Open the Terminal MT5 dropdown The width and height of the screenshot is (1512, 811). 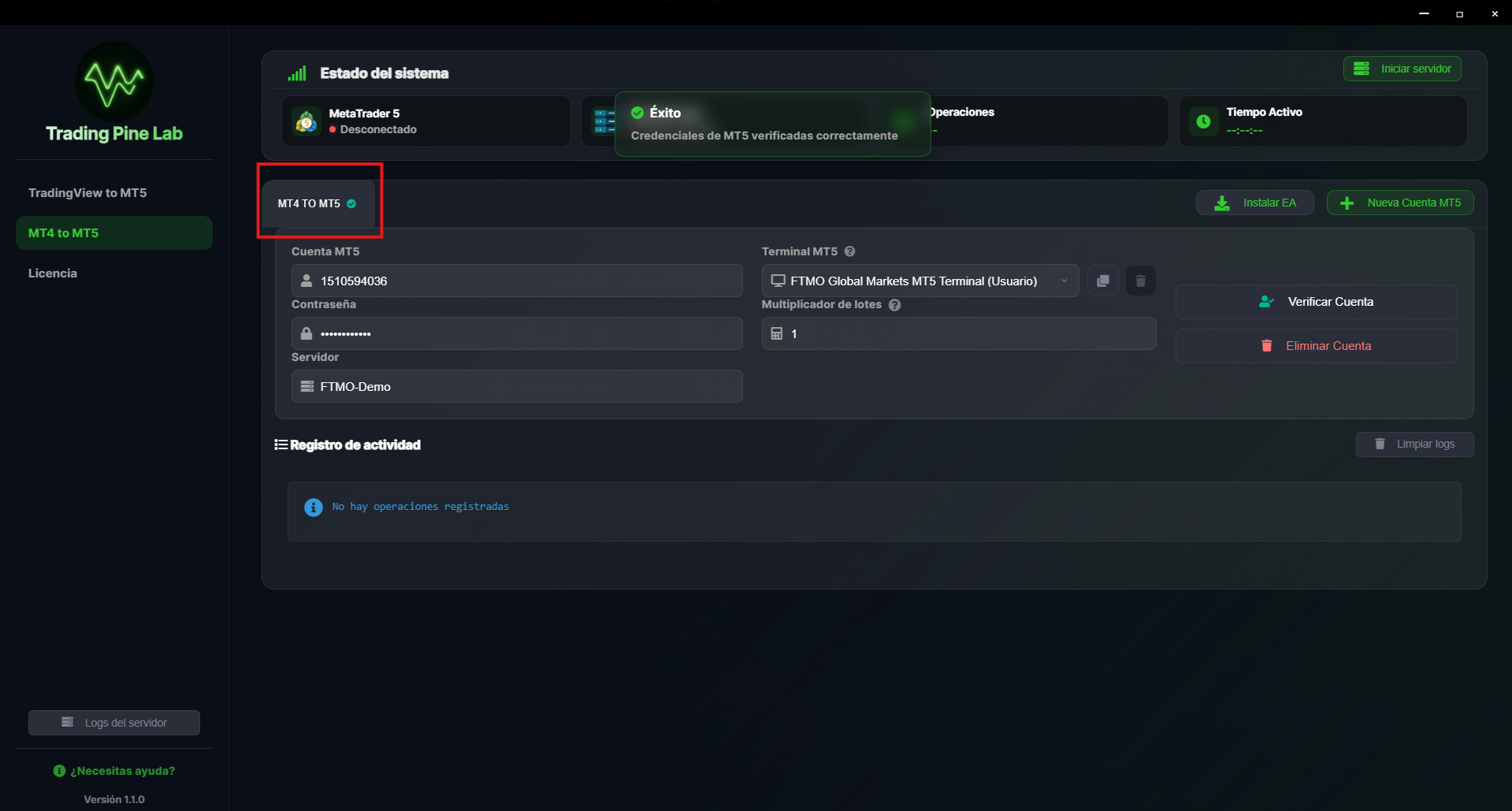click(x=920, y=281)
